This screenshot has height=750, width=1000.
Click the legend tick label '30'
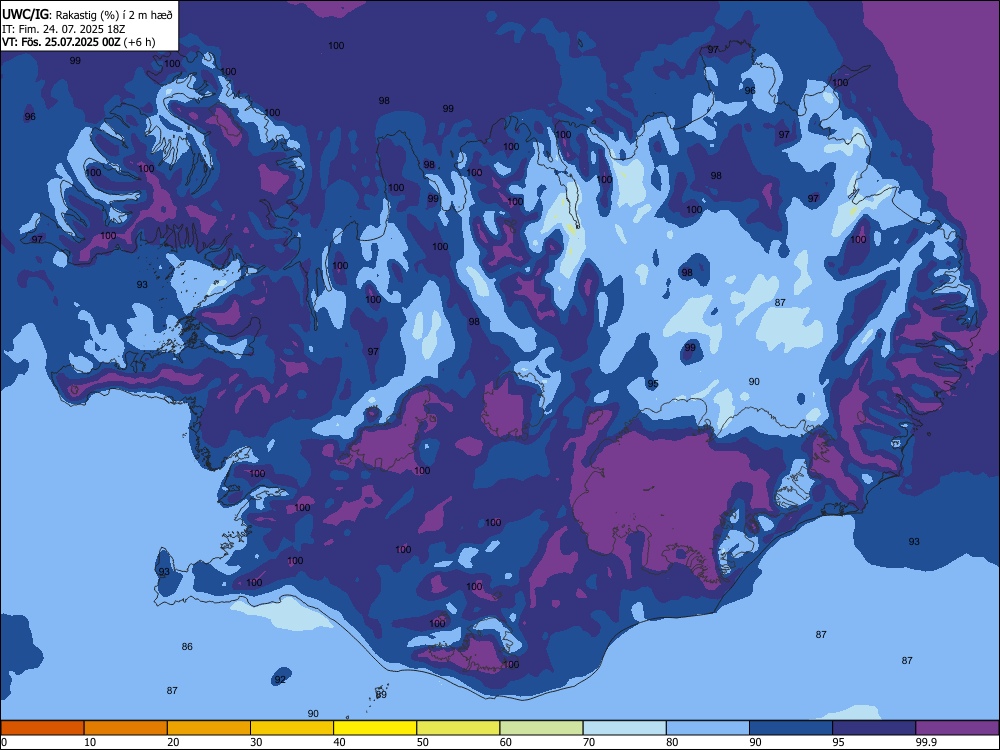click(x=256, y=742)
